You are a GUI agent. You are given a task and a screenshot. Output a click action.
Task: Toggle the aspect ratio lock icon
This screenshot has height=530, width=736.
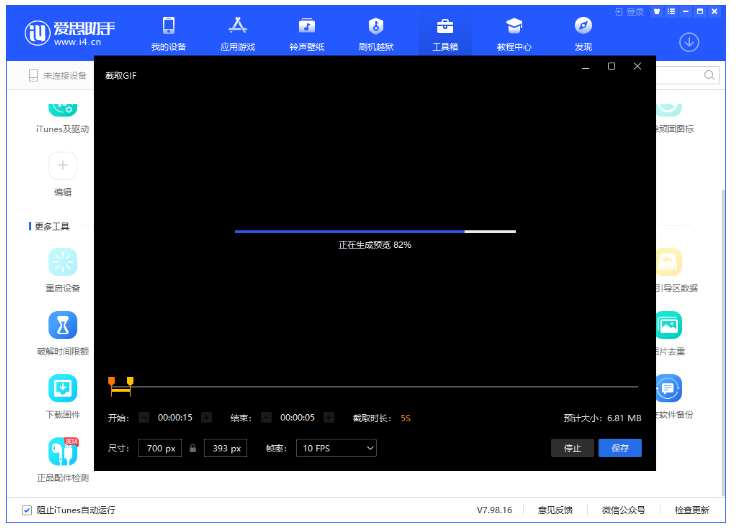click(x=192, y=448)
